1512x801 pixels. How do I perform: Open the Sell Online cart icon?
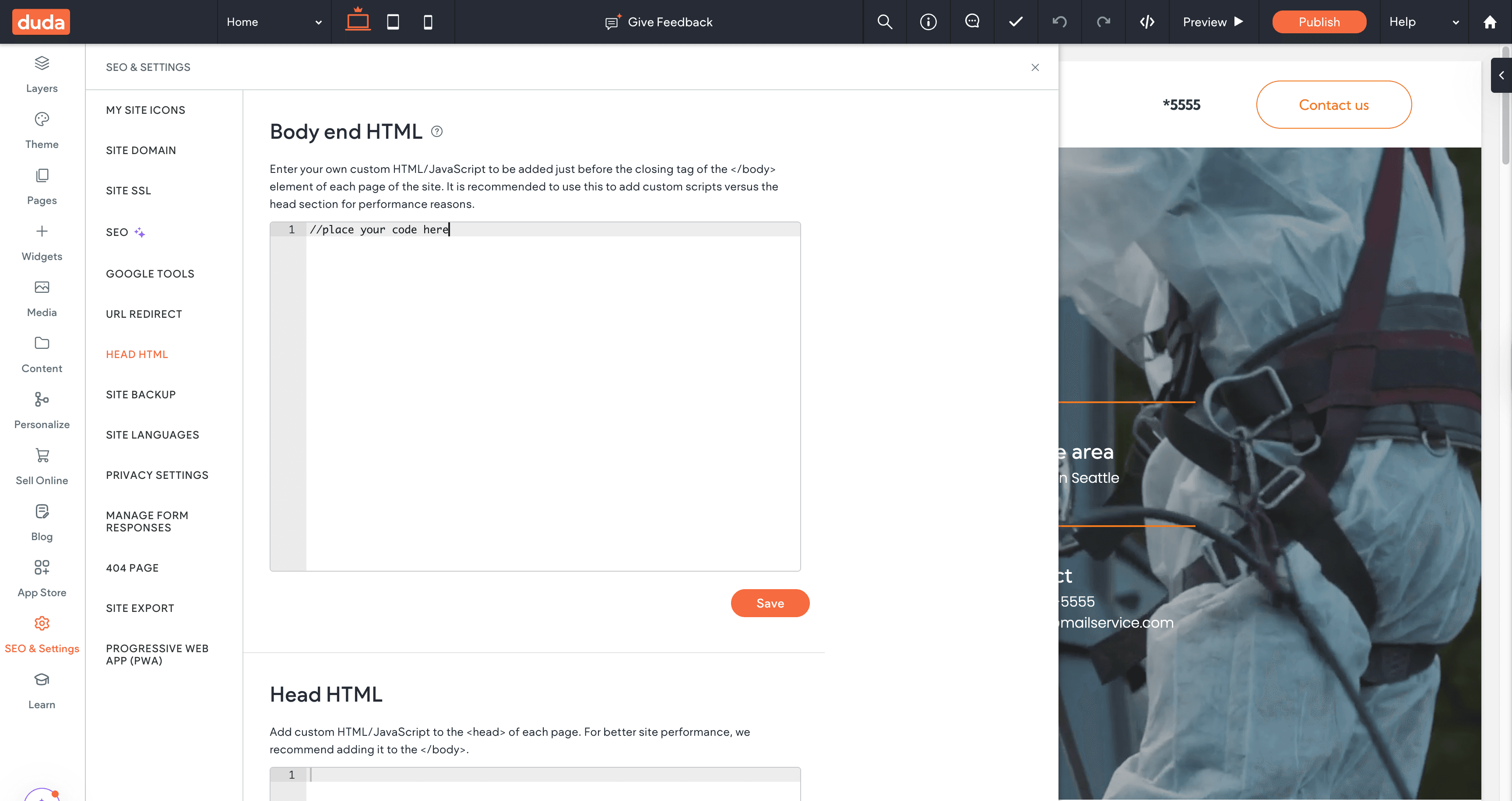[x=42, y=455]
